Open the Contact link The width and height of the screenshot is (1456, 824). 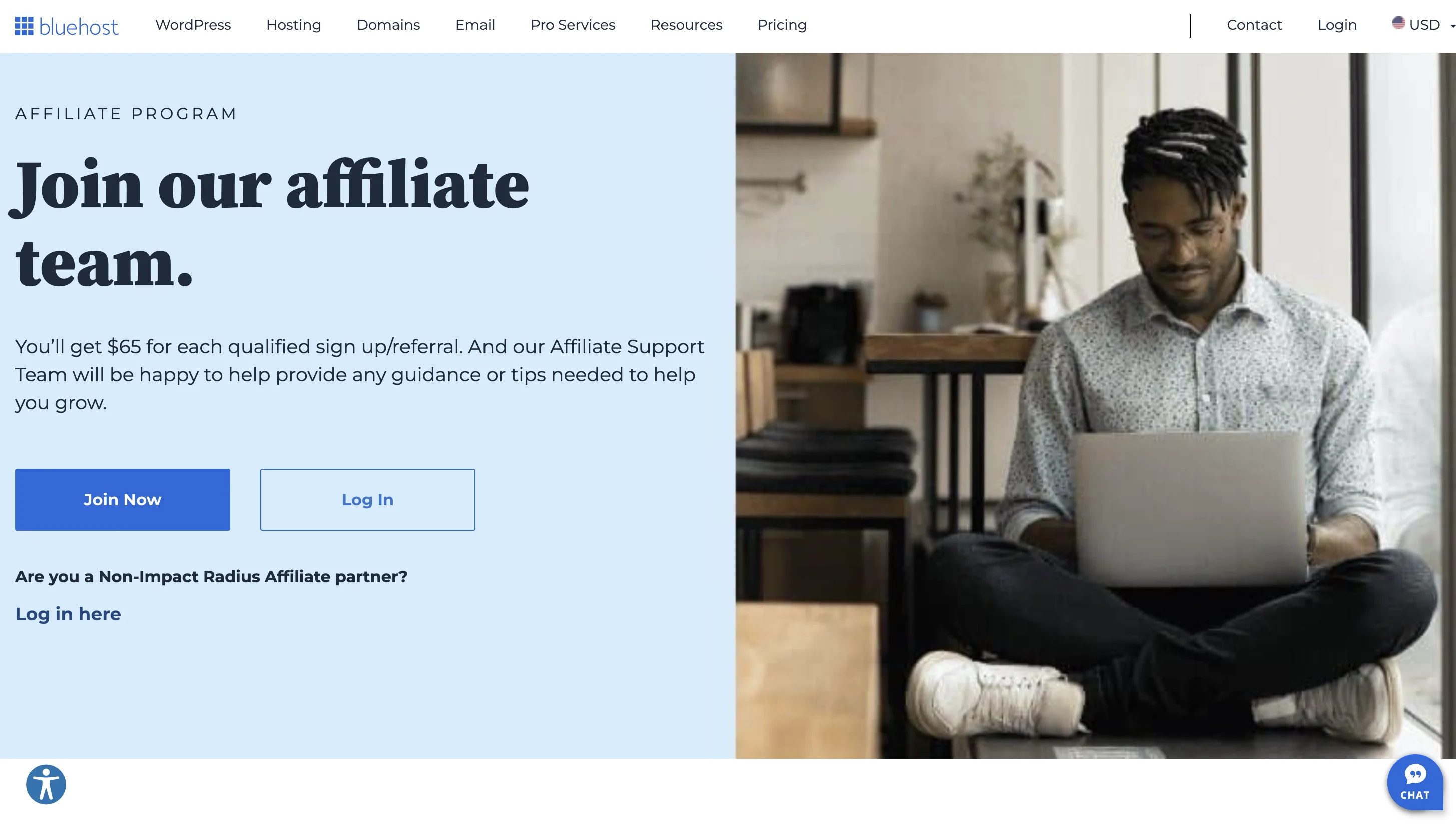click(x=1254, y=25)
